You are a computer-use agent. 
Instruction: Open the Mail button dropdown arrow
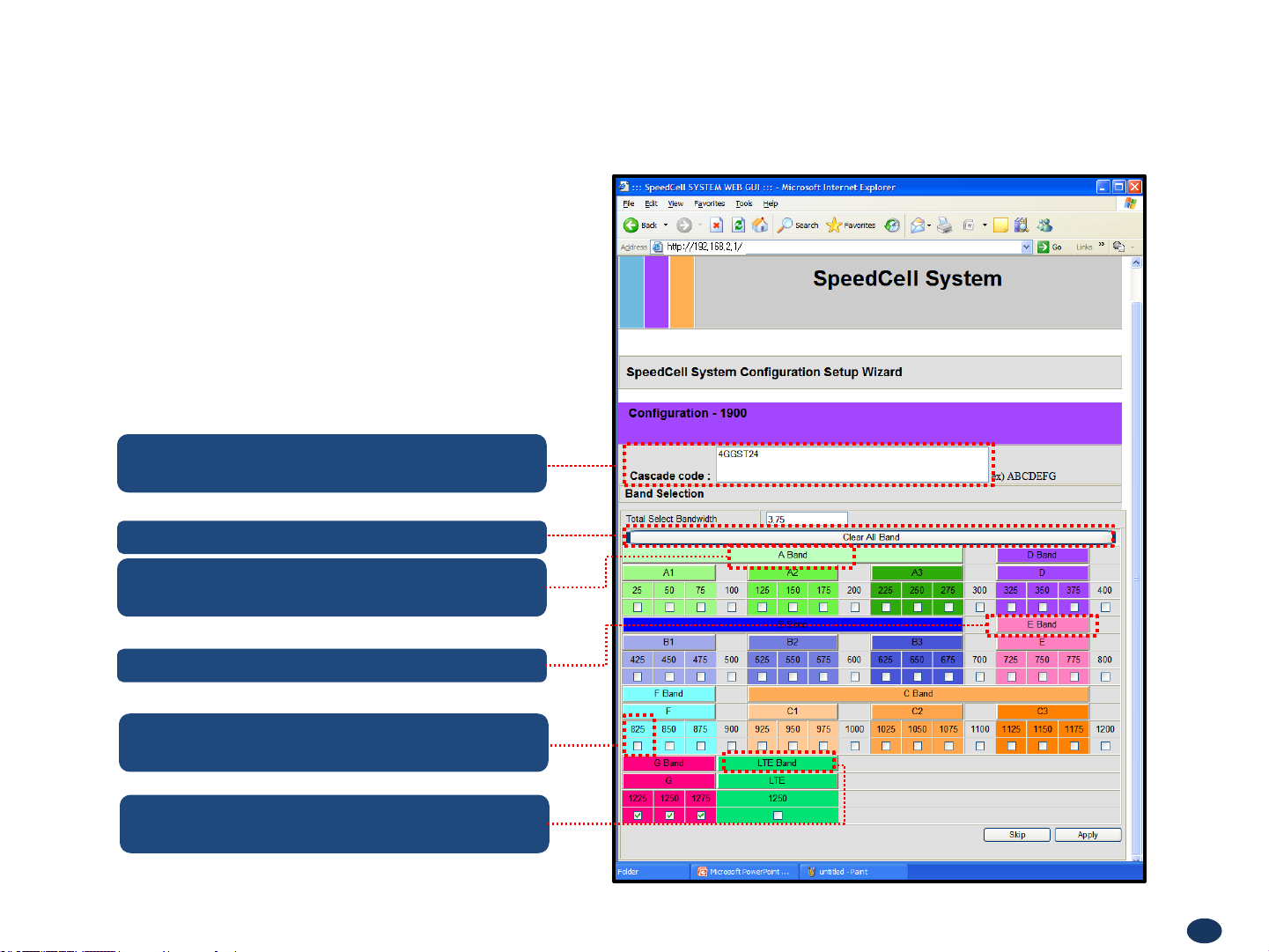pyautogui.click(x=929, y=225)
